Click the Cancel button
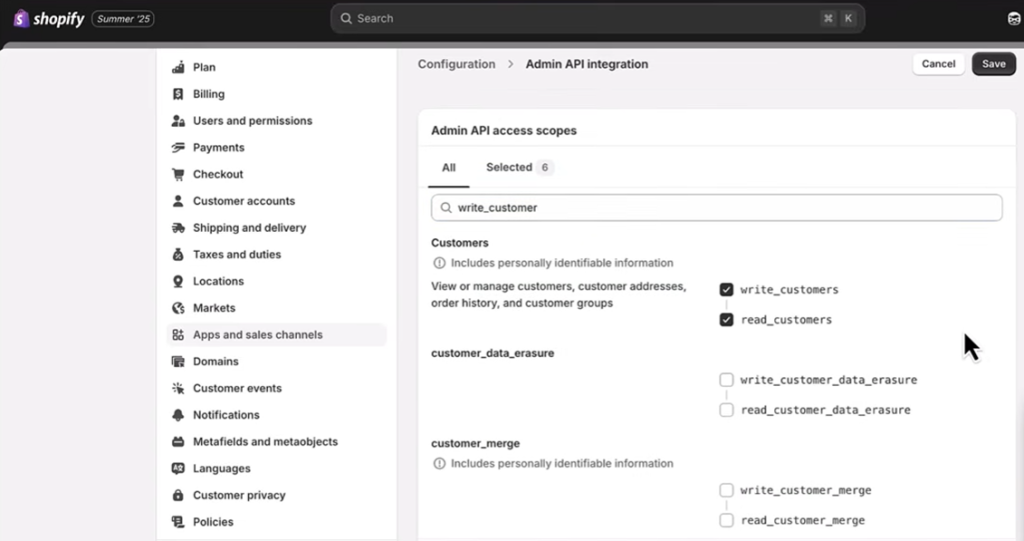Screen dimensions: 1024x541 pyautogui.click(x=938, y=64)
